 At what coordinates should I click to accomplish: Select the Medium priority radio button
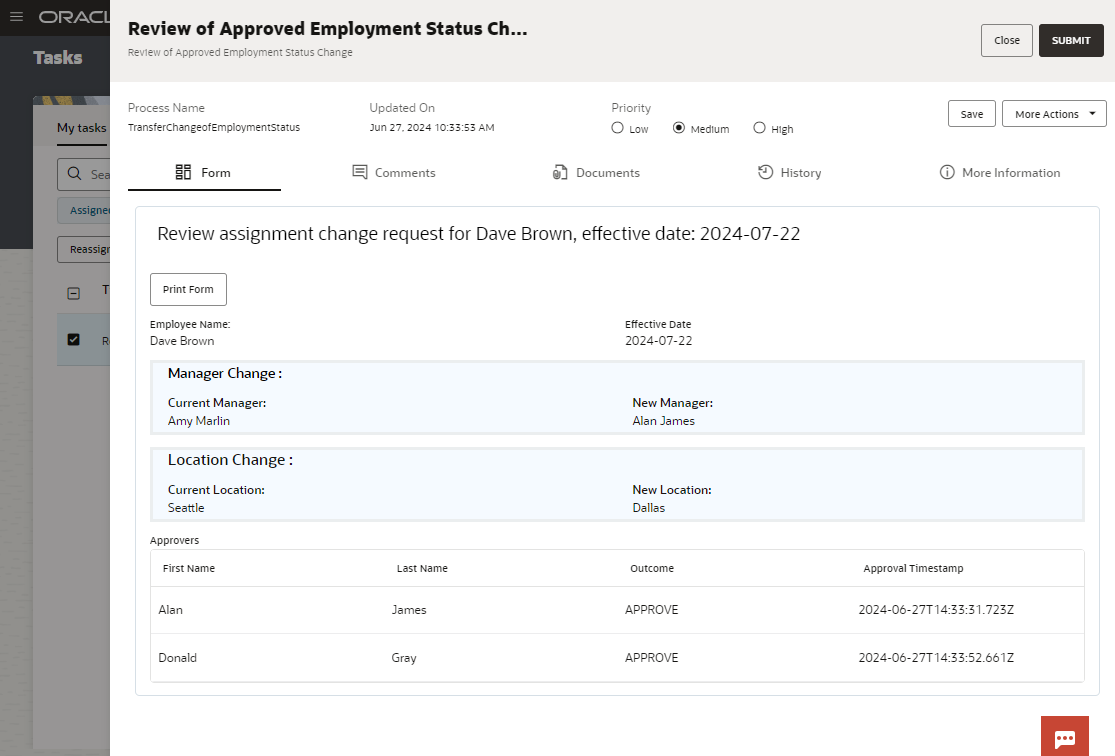[679, 128]
